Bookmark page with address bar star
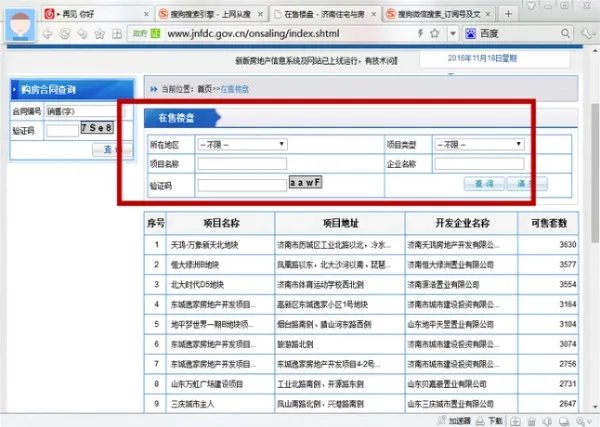Viewport: 600px width, 427px height. click(434, 33)
